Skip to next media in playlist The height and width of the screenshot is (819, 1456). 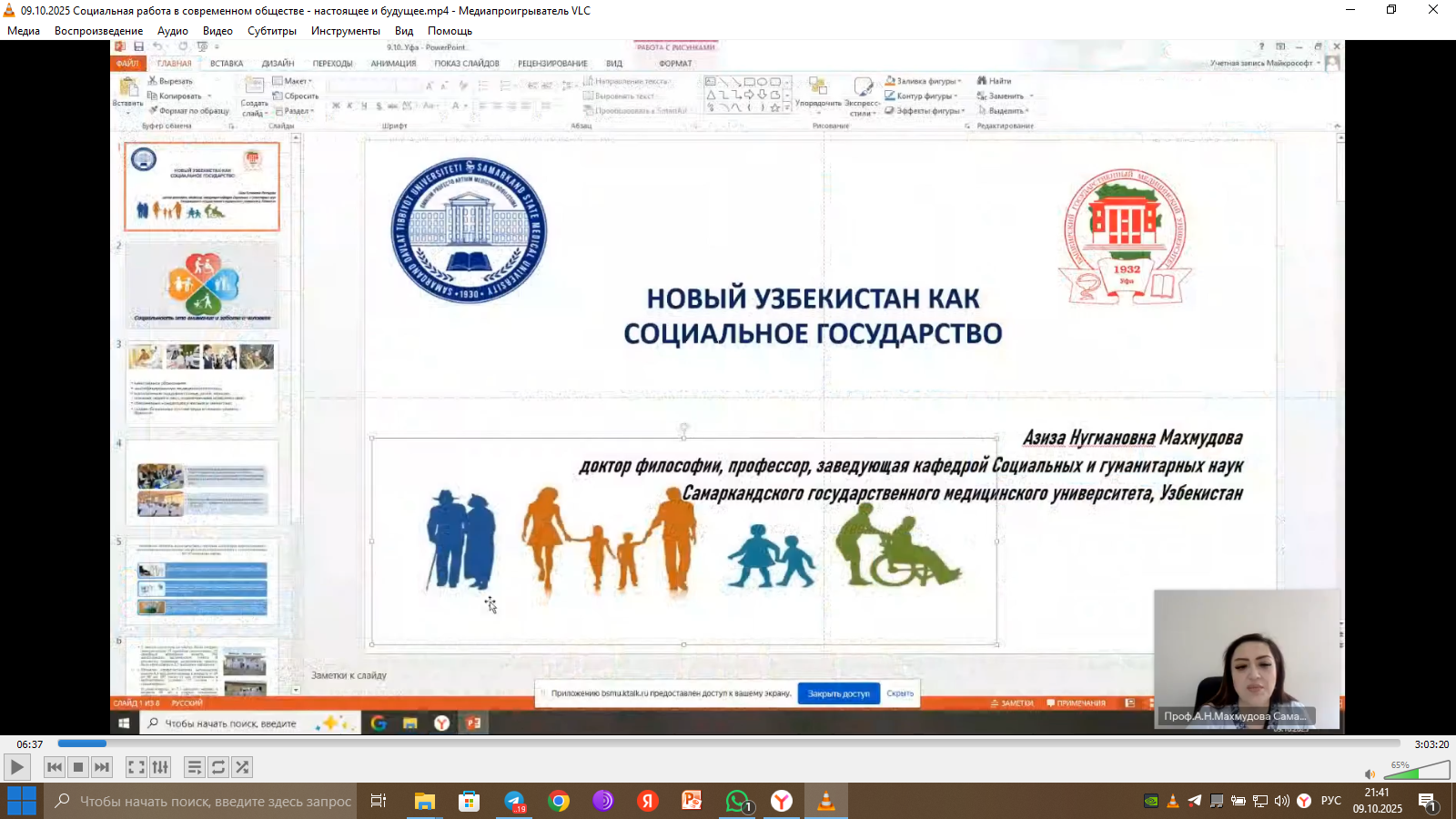(102, 767)
